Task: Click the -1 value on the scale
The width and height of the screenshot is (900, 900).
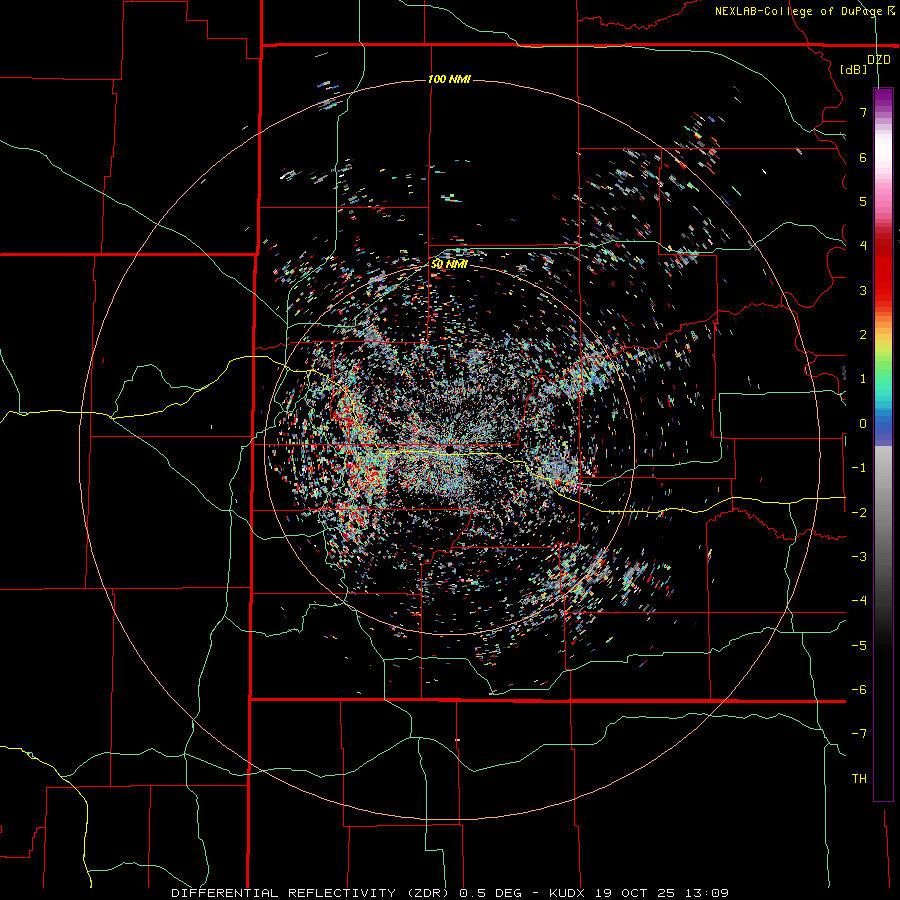Action: pos(859,468)
